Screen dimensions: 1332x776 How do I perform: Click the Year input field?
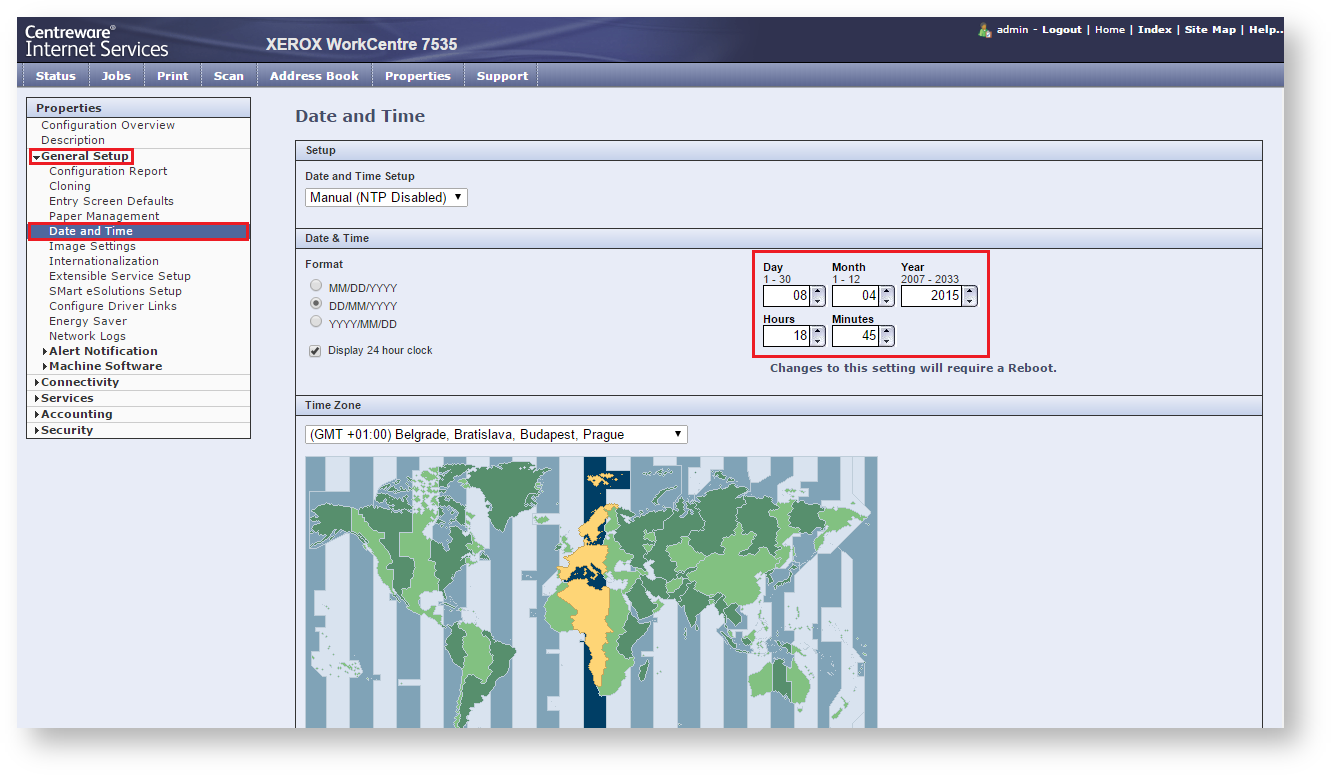(931, 296)
